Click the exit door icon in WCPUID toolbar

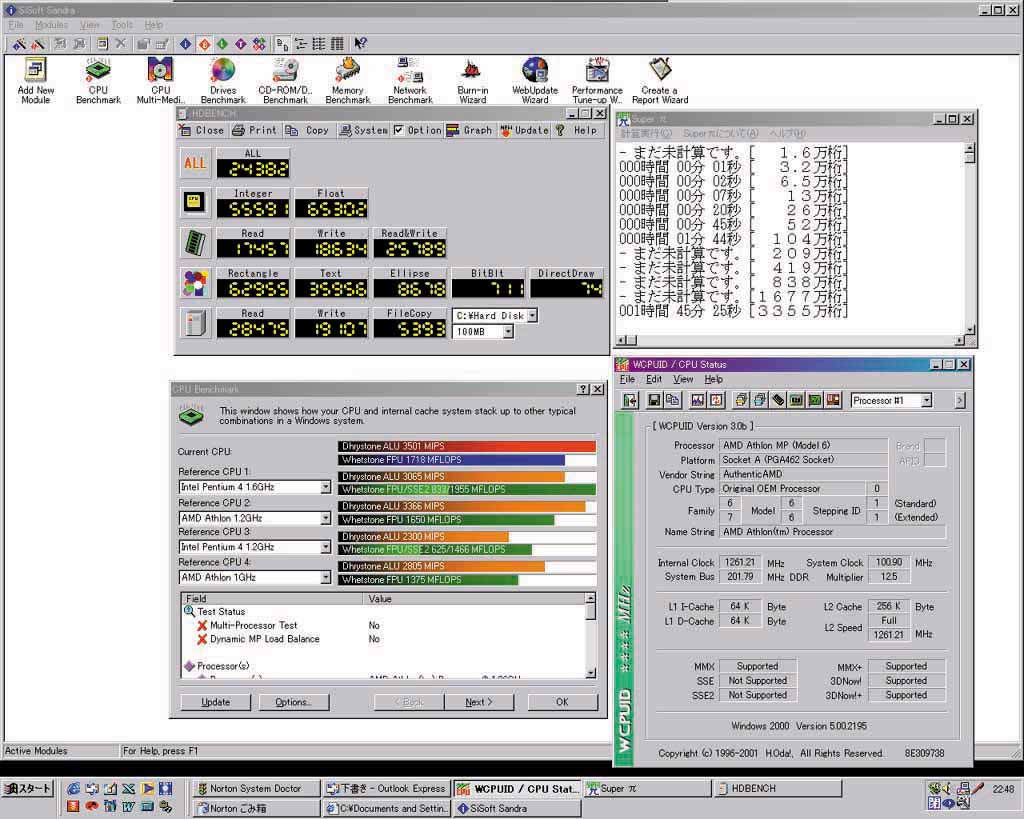pos(630,400)
